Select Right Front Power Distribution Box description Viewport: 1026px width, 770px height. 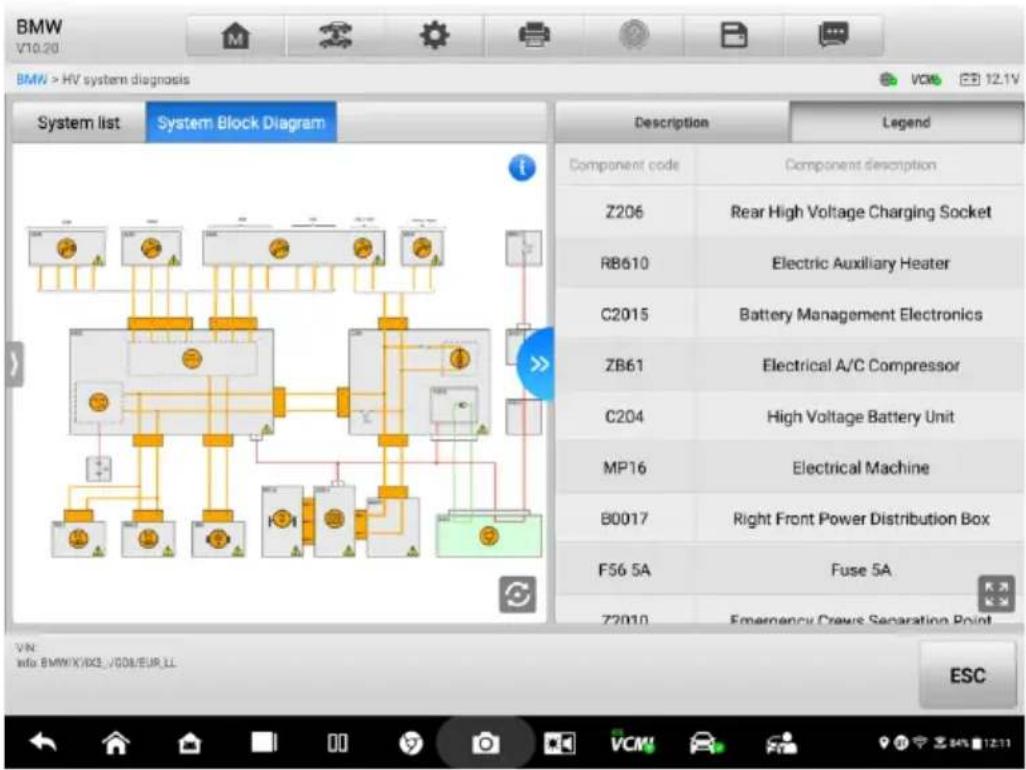pyautogui.click(x=860, y=519)
